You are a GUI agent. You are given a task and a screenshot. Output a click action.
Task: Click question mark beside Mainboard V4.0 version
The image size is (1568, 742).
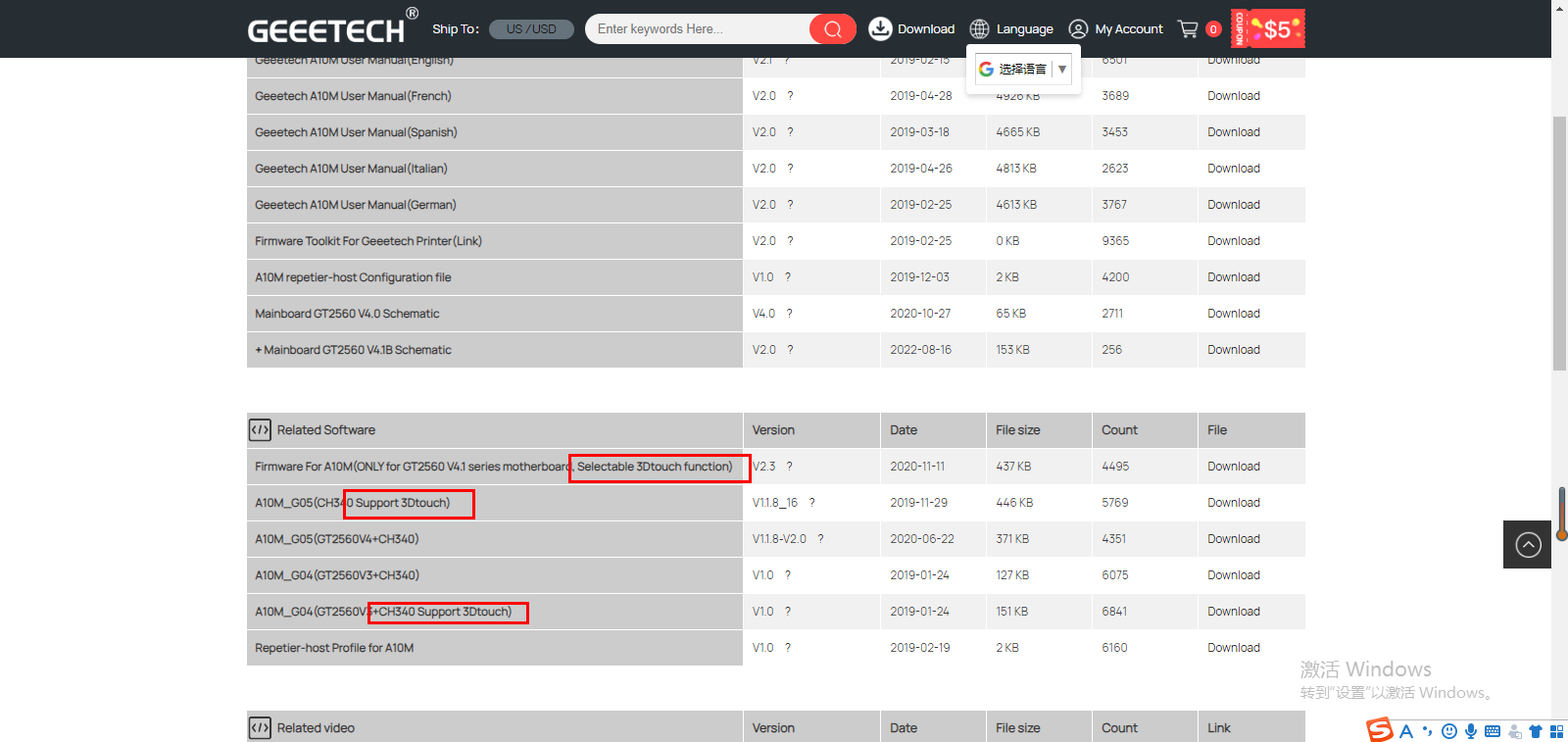(790, 314)
